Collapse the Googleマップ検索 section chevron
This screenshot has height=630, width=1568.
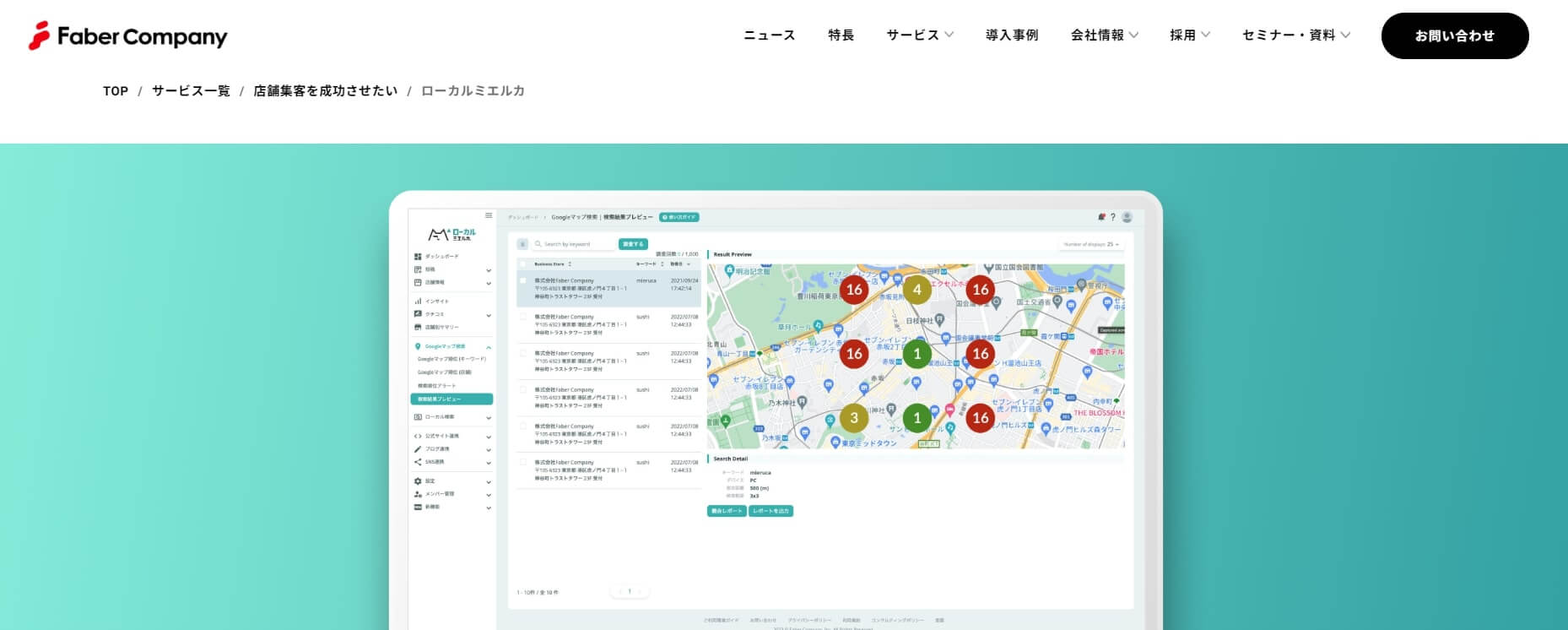point(489,347)
